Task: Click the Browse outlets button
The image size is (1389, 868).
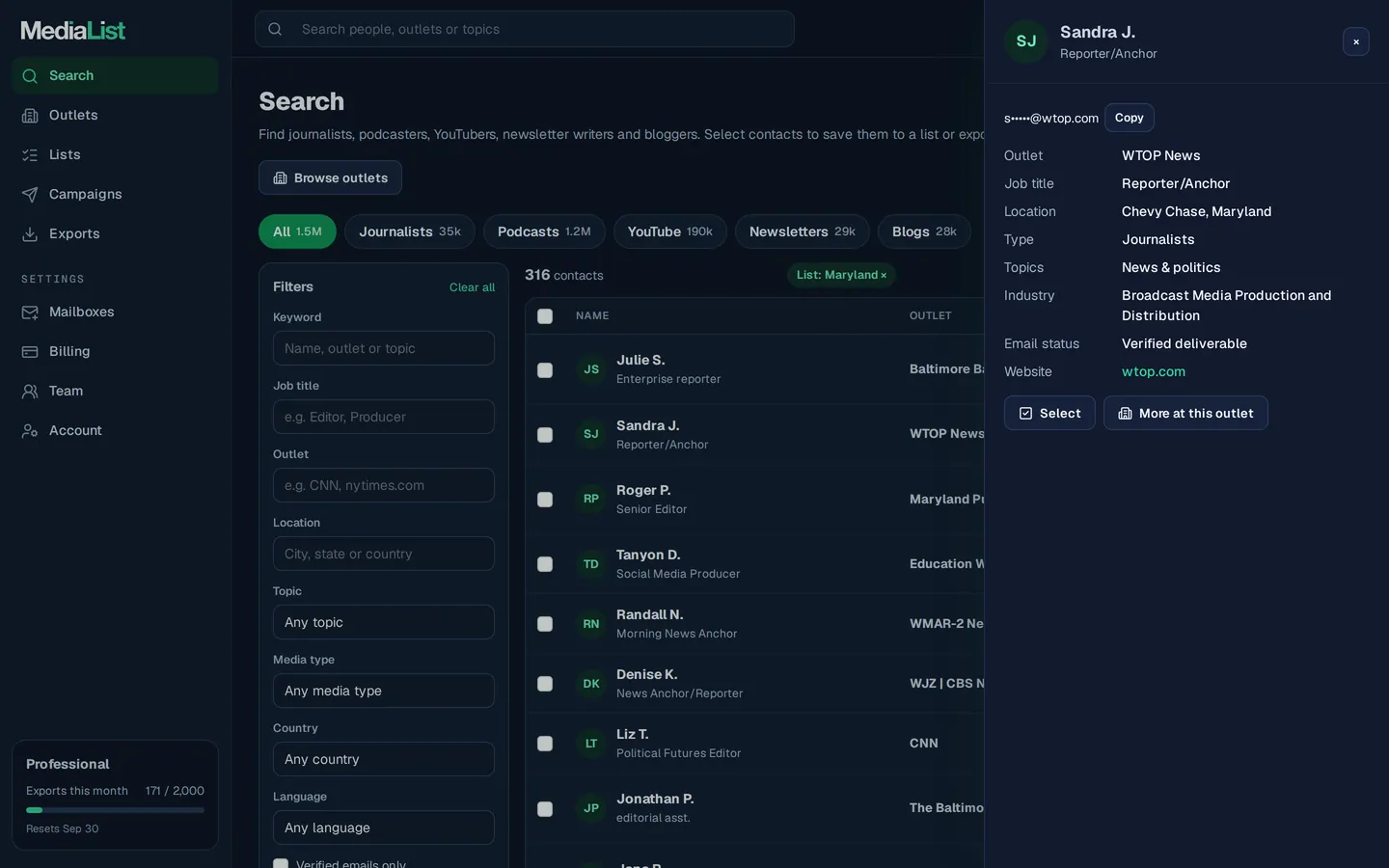Action: pos(330,177)
